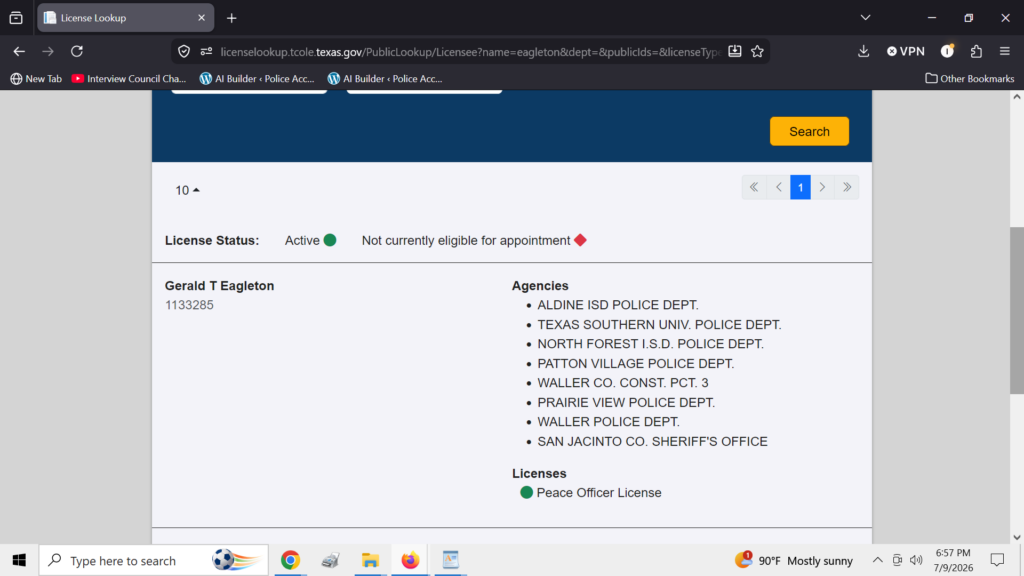Go to next results page
Screen dimensions: 1024x576
click(822, 187)
